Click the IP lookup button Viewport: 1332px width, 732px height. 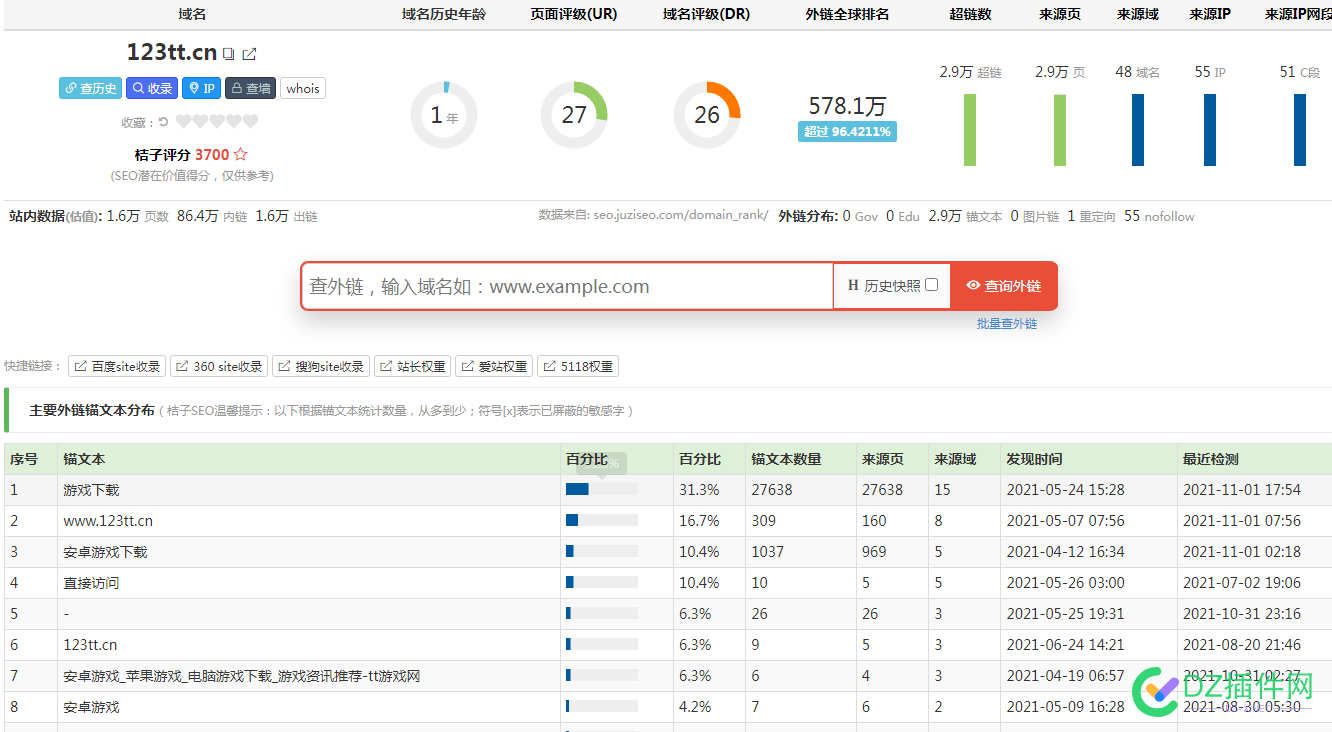tap(201, 88)
